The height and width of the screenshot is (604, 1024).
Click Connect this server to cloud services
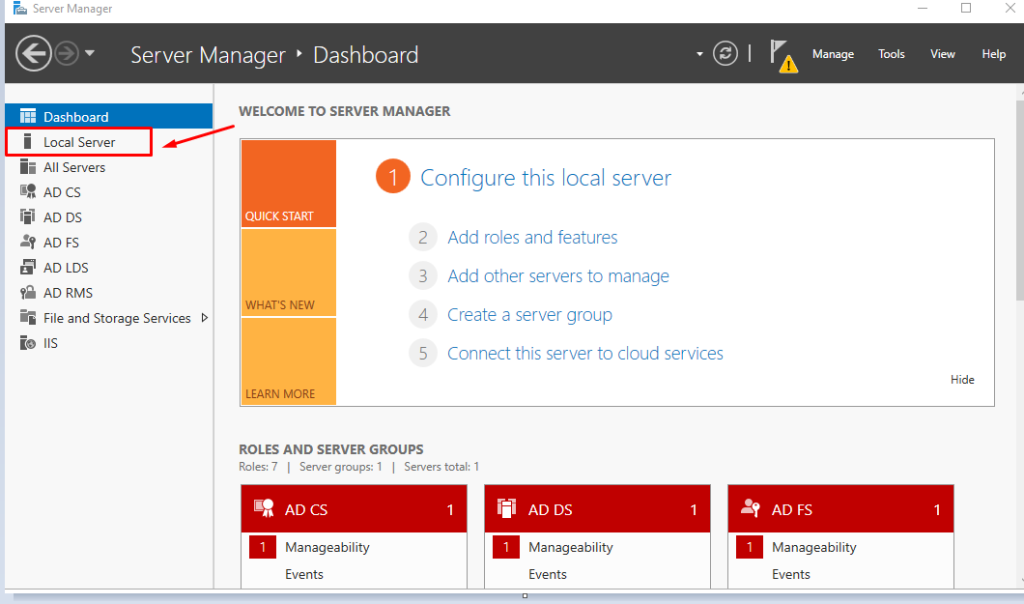(x=585, y=353)
